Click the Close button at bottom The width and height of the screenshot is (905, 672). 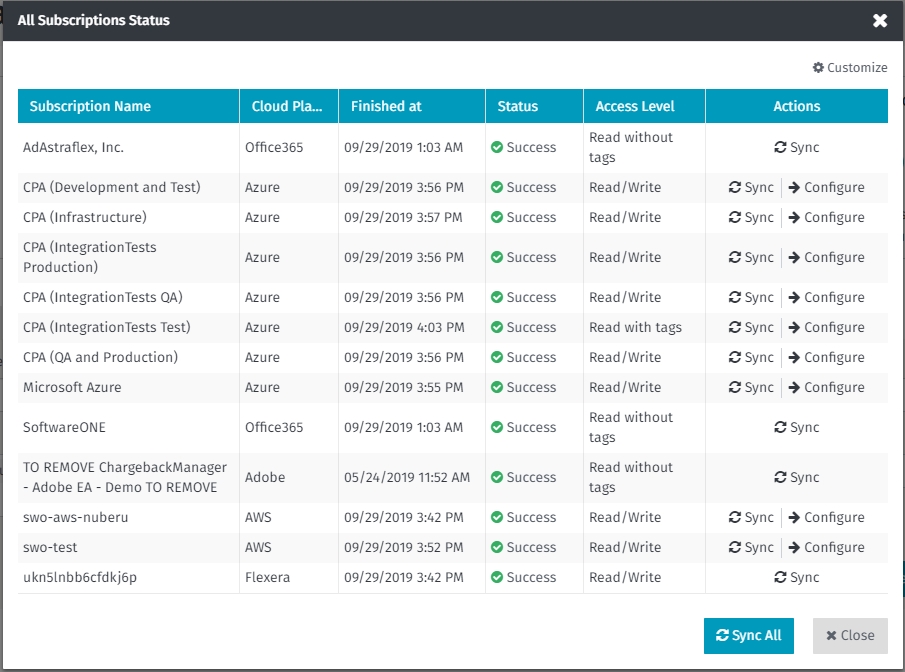click(850, 635)
